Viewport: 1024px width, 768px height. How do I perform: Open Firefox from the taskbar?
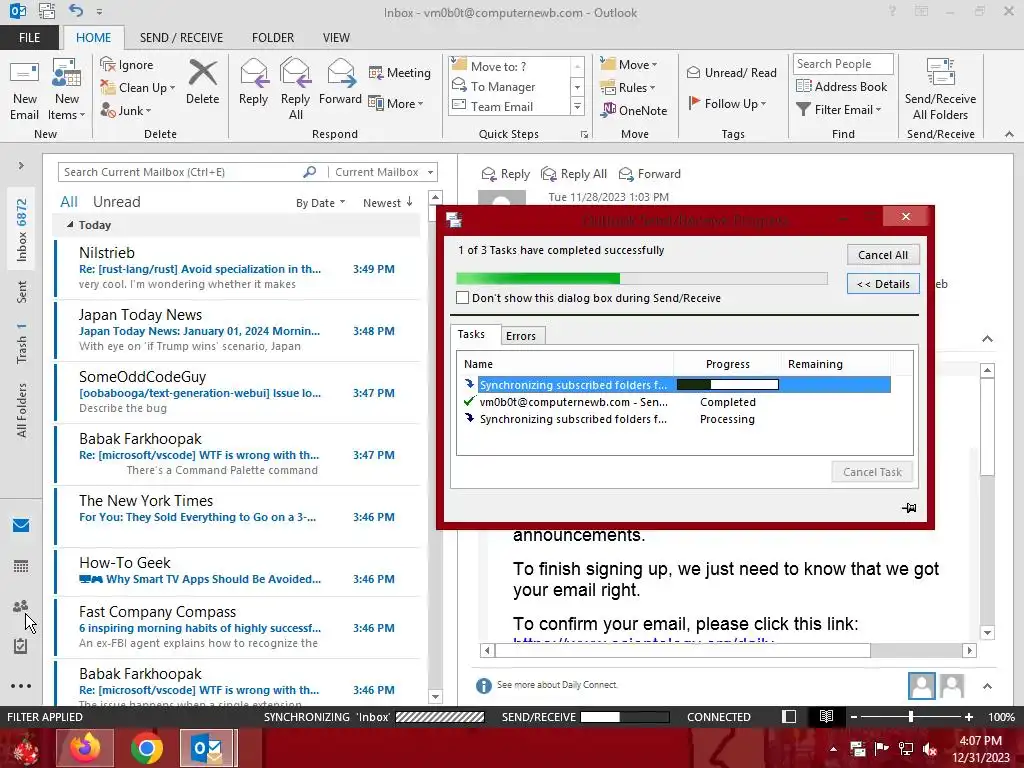click(85, 748)
